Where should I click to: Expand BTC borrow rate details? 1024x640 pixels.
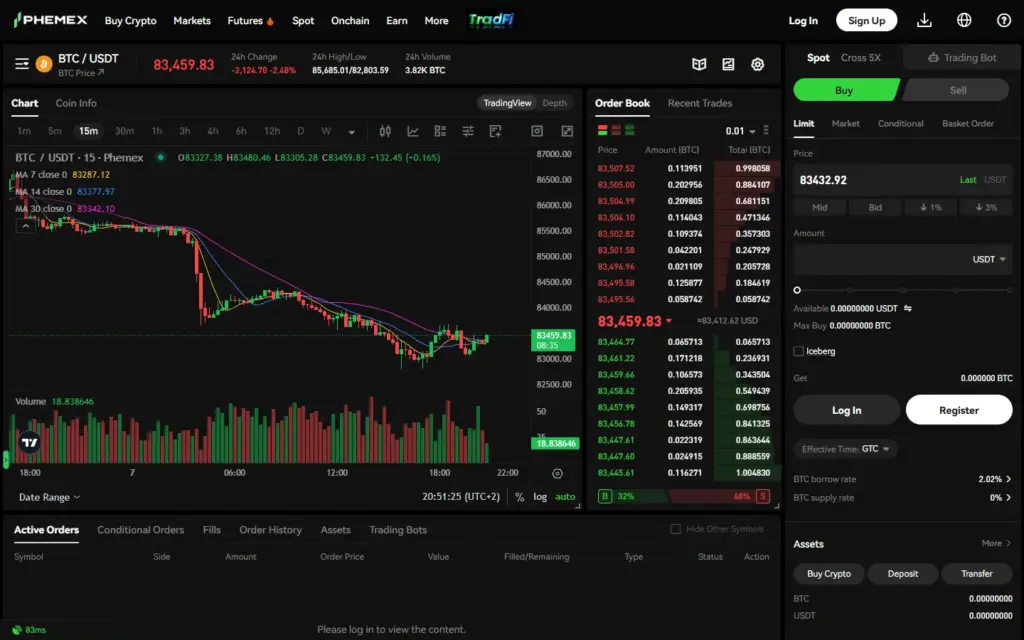click(x=1008, y=479)
